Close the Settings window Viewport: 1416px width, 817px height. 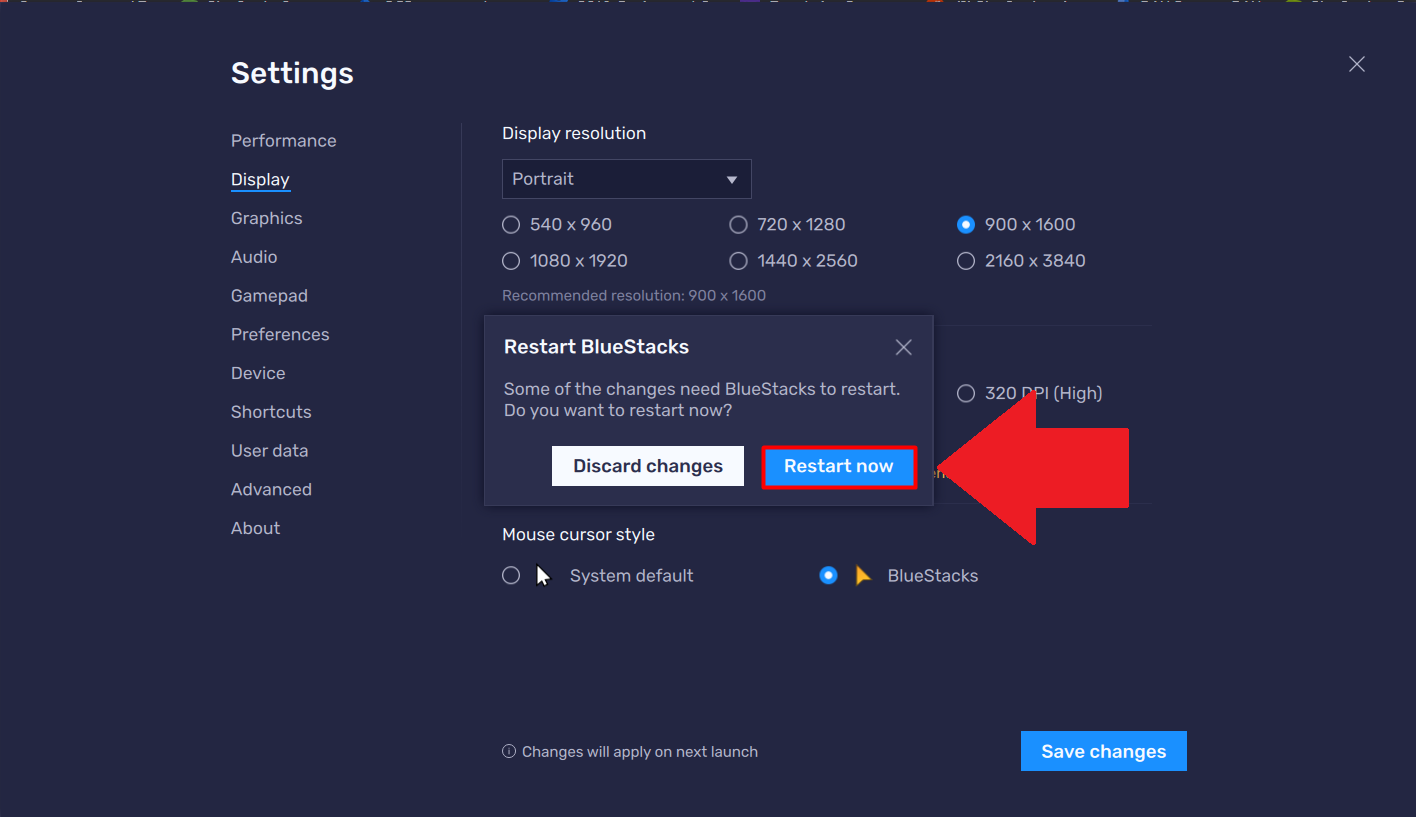(x=1357, y=64)
